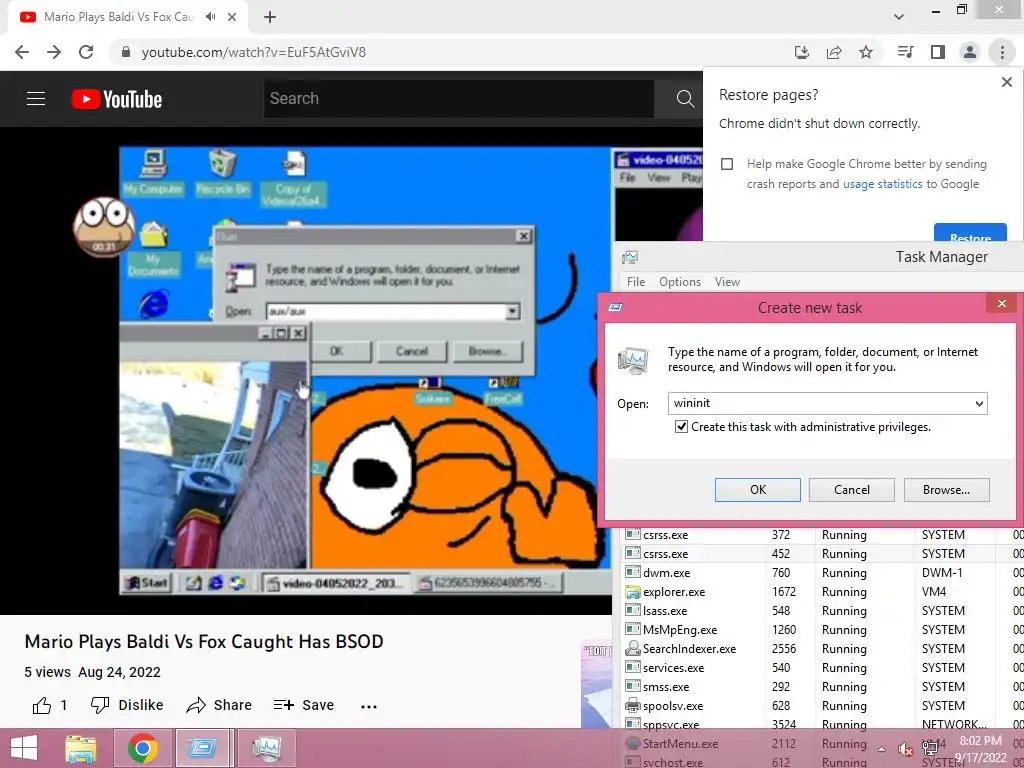Image resolution: width=1024 pixels, height=768 pixels.
Task: Share the YouTube video
Action: tap(219, 705)
